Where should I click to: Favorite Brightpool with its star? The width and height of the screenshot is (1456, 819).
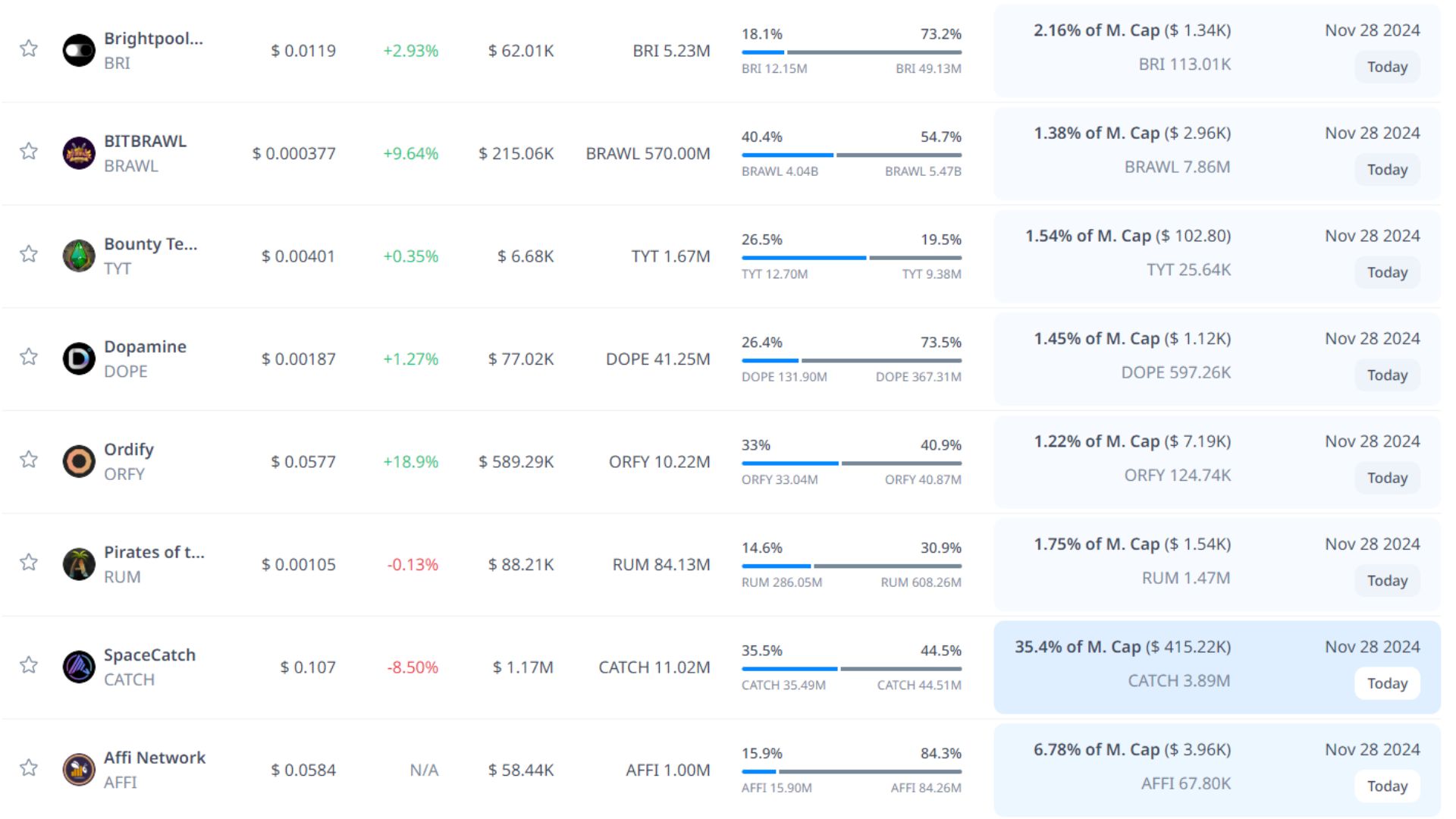29,49
